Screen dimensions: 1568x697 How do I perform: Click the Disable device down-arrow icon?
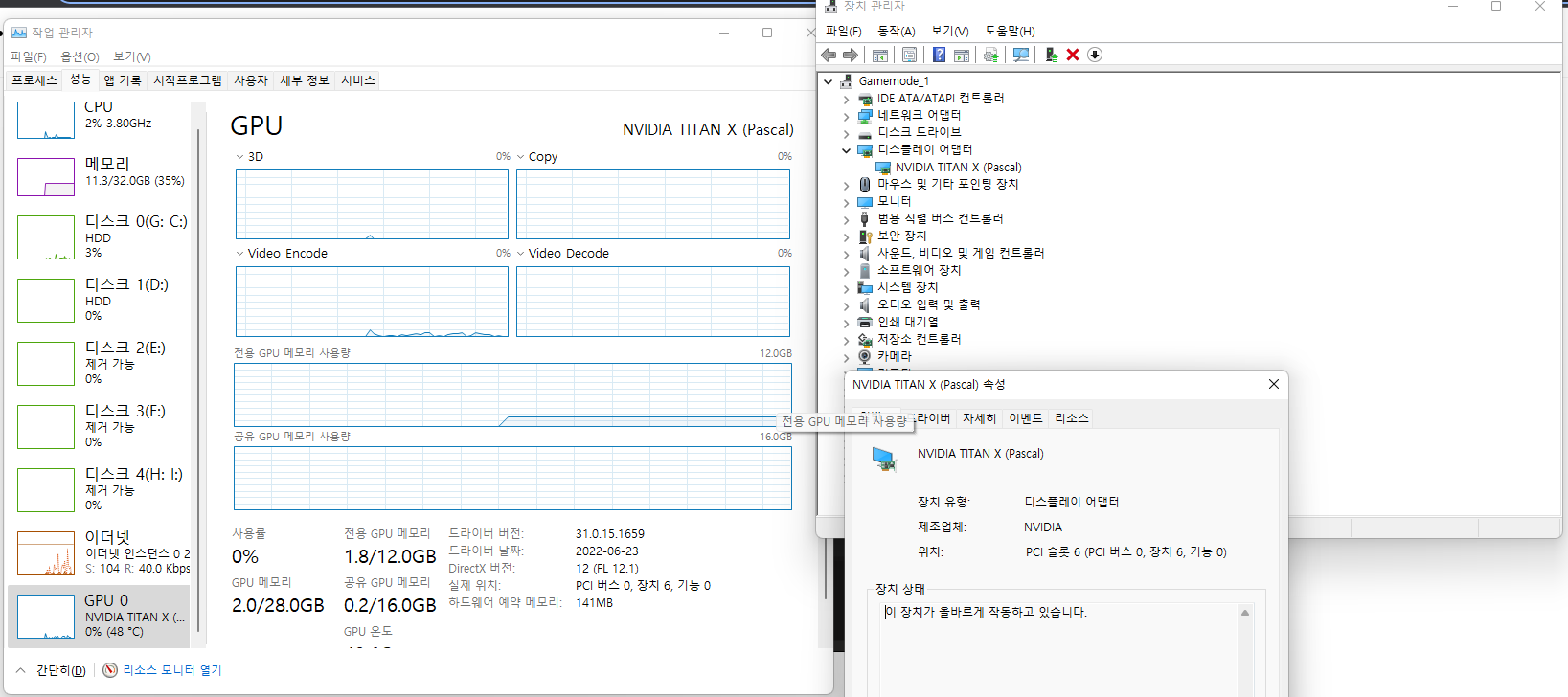tap(1095, 55)
